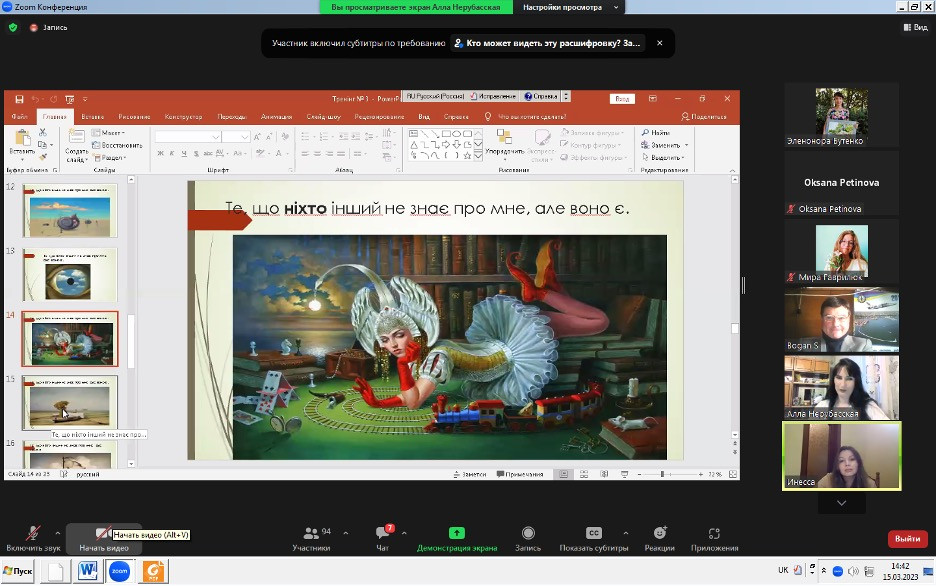Viewport: 936px width, 586px height.
Task: Select the oval shape in shapes gallery
Action: (457, 134)
